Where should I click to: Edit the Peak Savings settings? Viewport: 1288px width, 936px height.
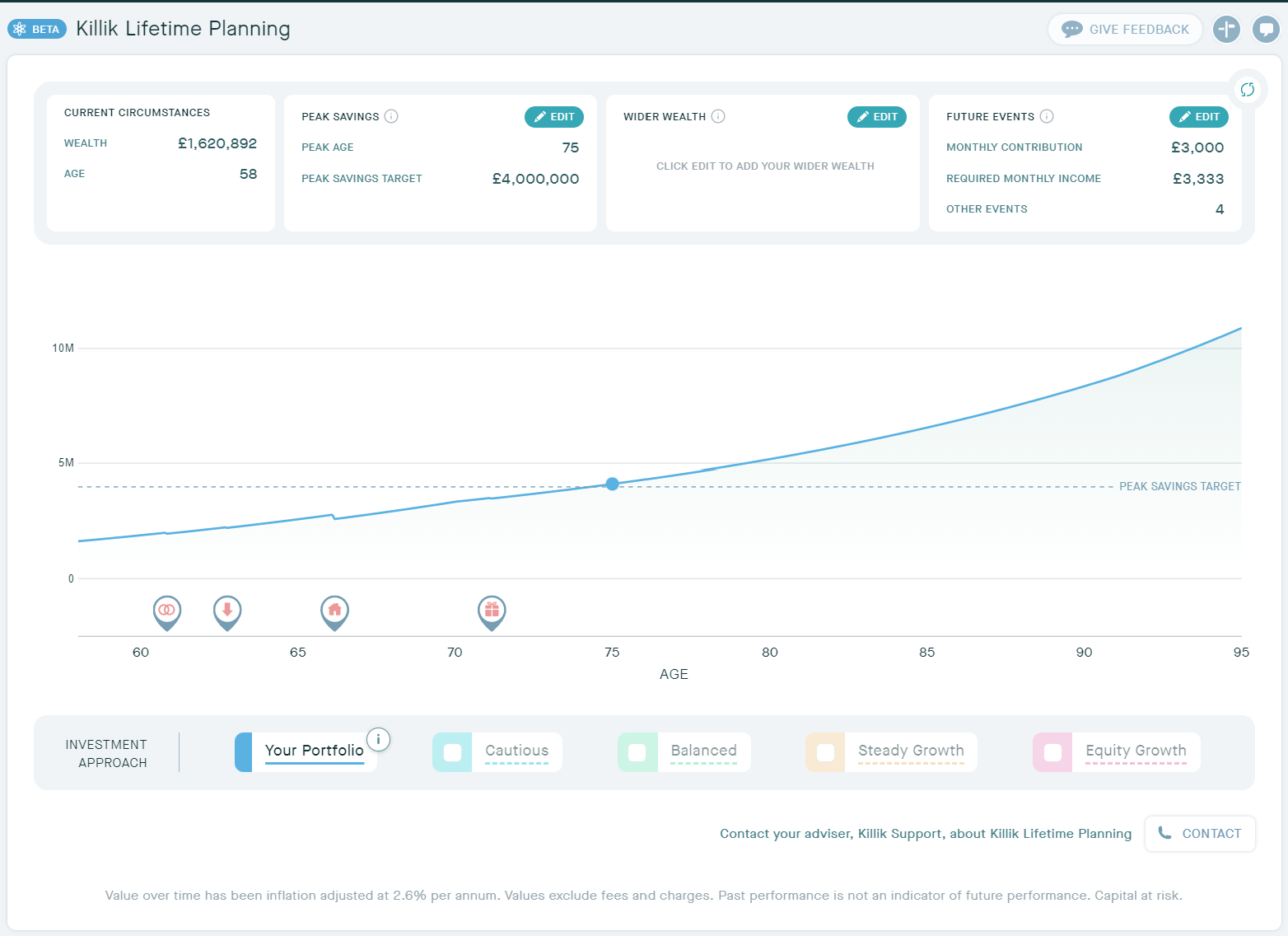coord(554,117)
